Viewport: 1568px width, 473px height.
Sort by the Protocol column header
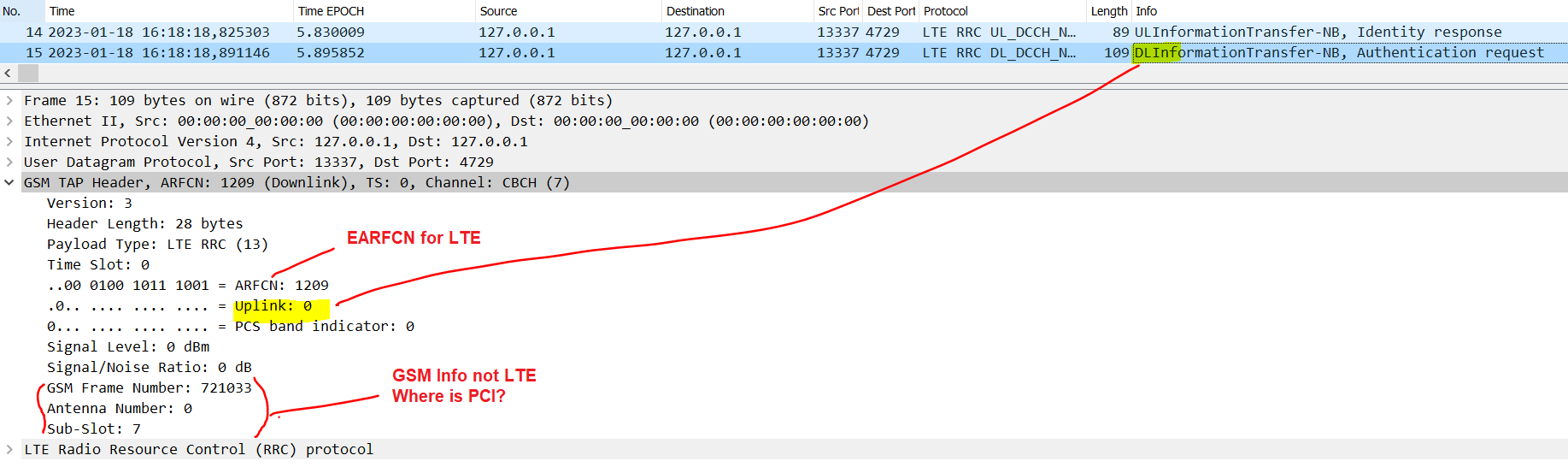[x=1003, y=11]
